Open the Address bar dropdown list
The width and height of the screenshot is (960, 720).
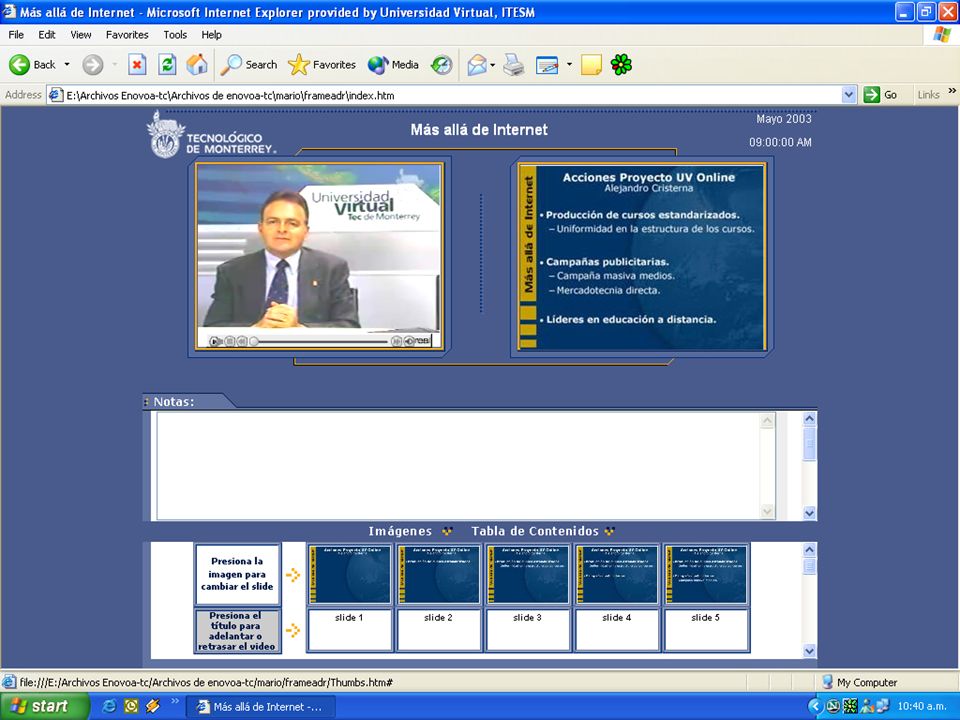(849, 95)
